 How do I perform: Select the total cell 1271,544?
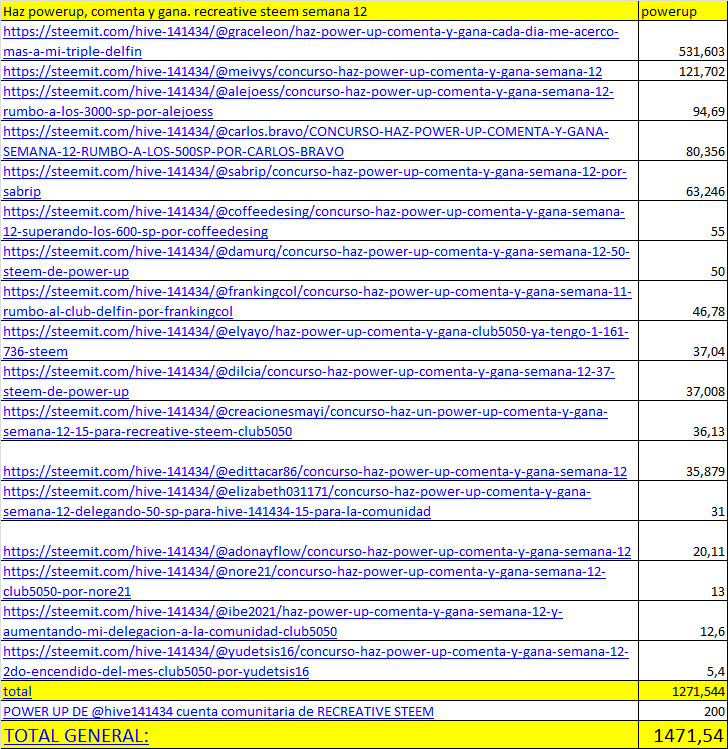coord(683,691)
